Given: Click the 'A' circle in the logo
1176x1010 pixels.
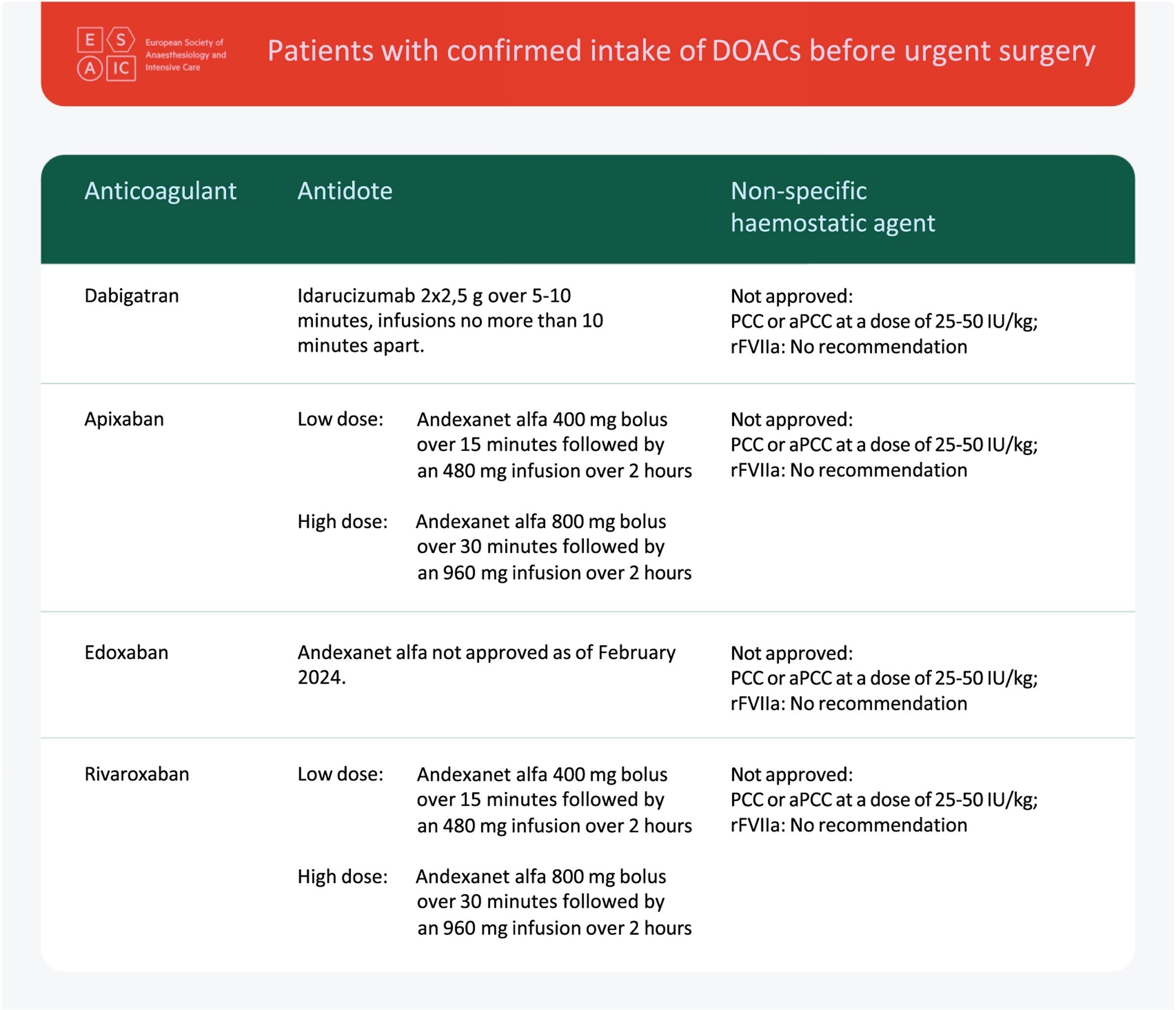Looking at the screenshot, I should click(x=90, y=69).
